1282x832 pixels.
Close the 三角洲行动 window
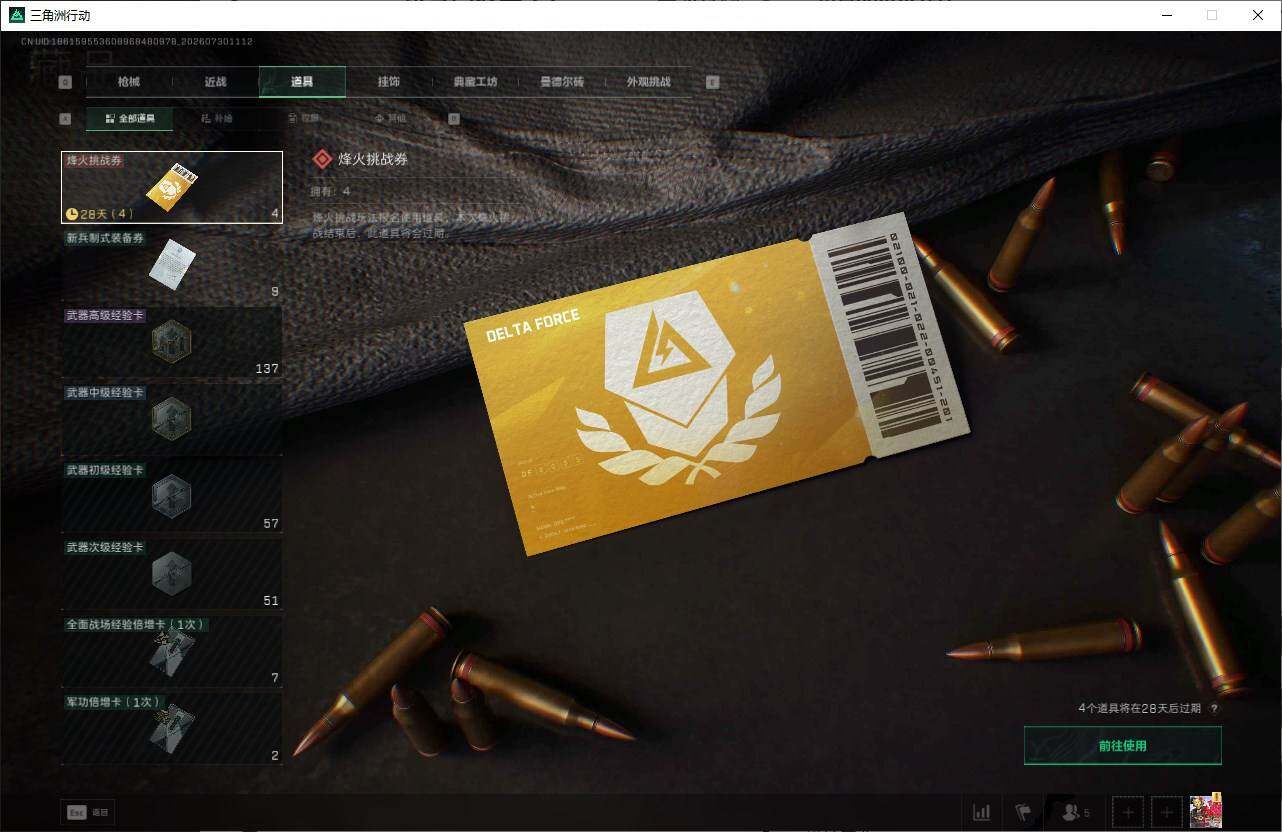click(x=1258, y=15)
